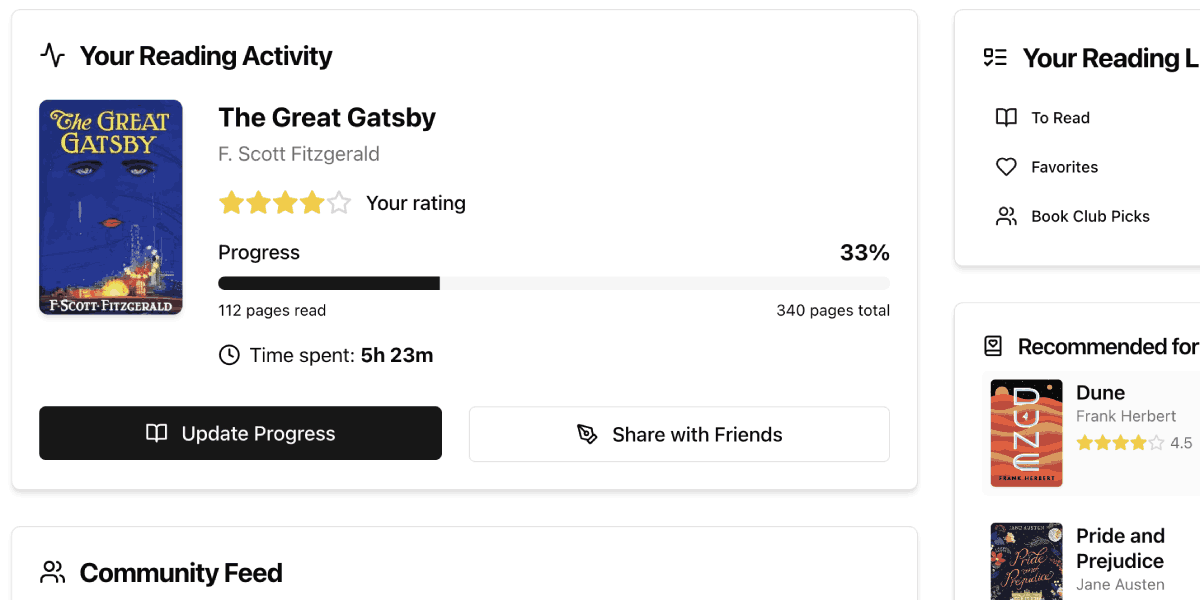The image size is (1200, 600).
Task: Click the clock icon beside Time spent
Action: coord(229,355)
